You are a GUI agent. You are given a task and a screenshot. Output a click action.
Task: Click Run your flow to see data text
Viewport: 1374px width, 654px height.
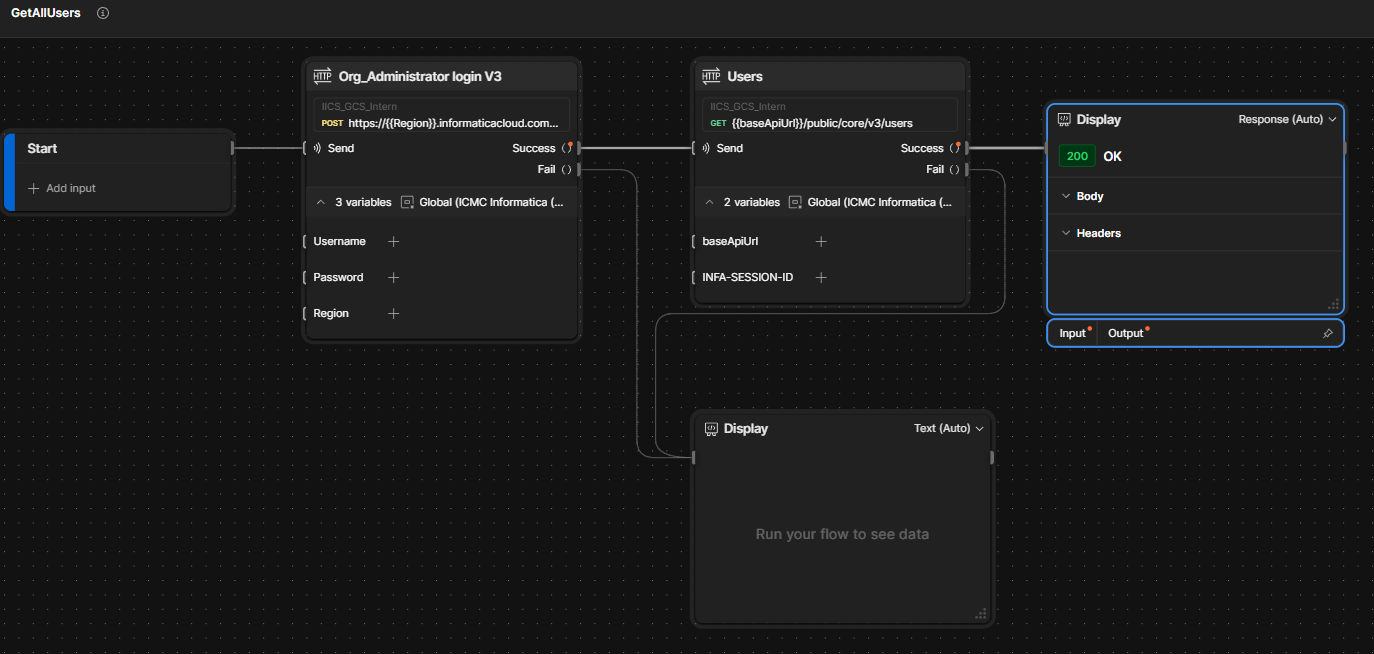pyautogui.click(x=842, y=534)
